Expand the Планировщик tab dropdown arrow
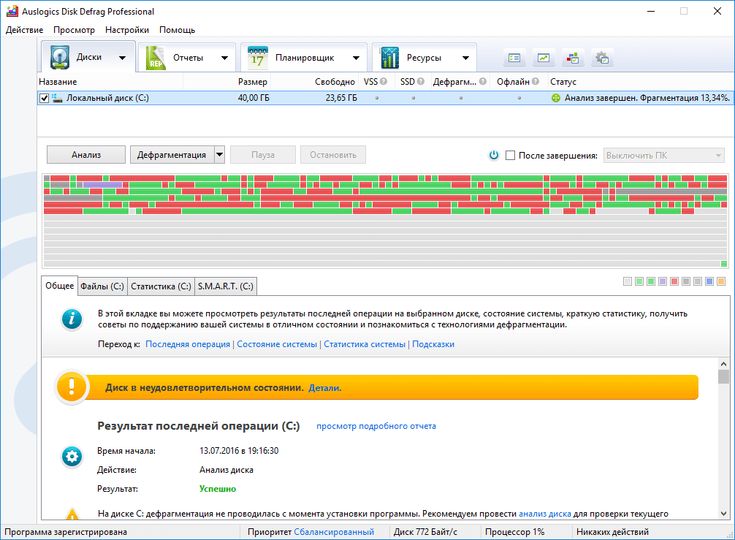This screenshot has height=540, width=735. [x=356, y=58]
